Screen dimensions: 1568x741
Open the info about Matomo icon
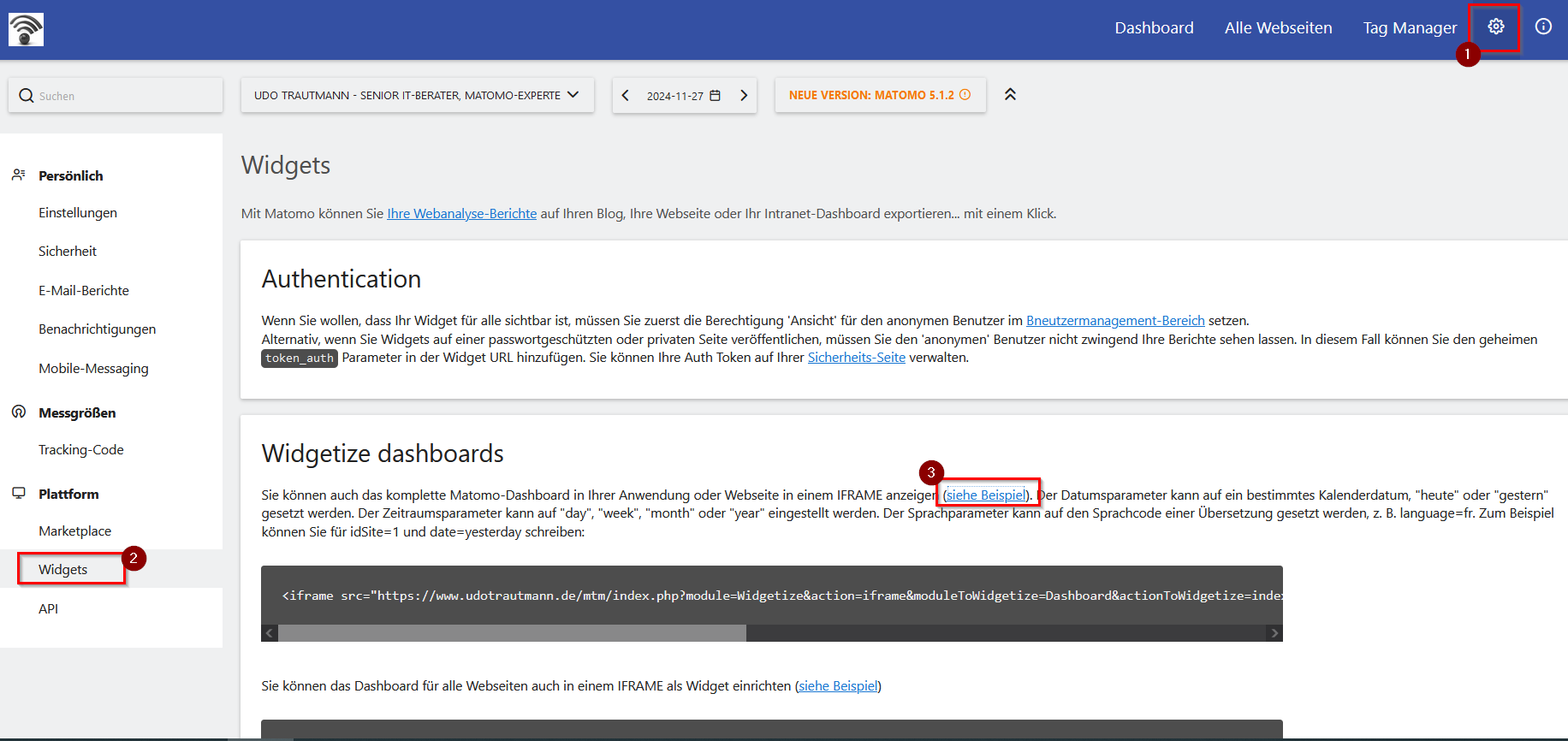pos(1543,27)
